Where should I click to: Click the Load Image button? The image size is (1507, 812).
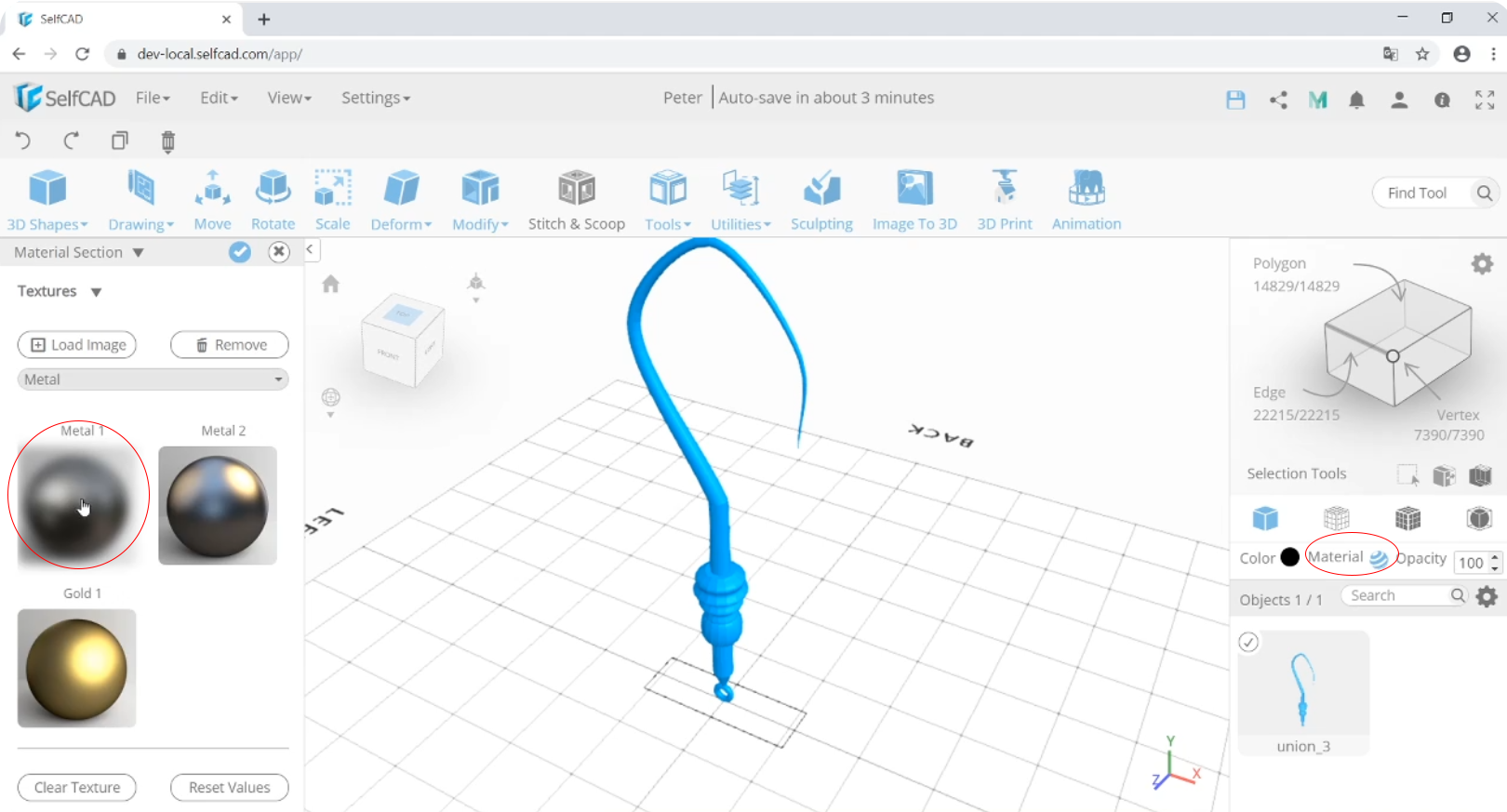(x=77, y=345)
